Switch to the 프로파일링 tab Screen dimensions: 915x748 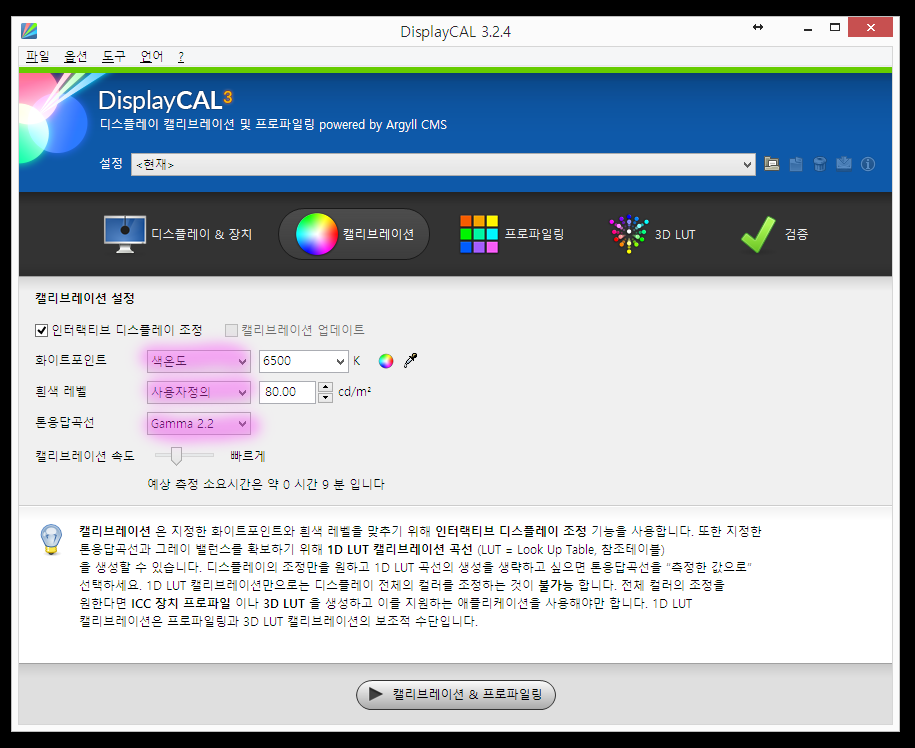click(x=512, y=234)
